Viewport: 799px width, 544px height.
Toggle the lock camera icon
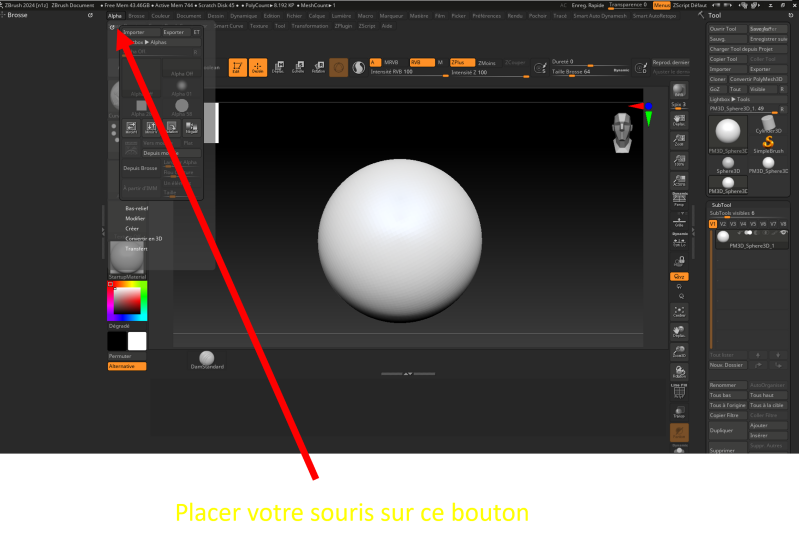tap(679, 261)
